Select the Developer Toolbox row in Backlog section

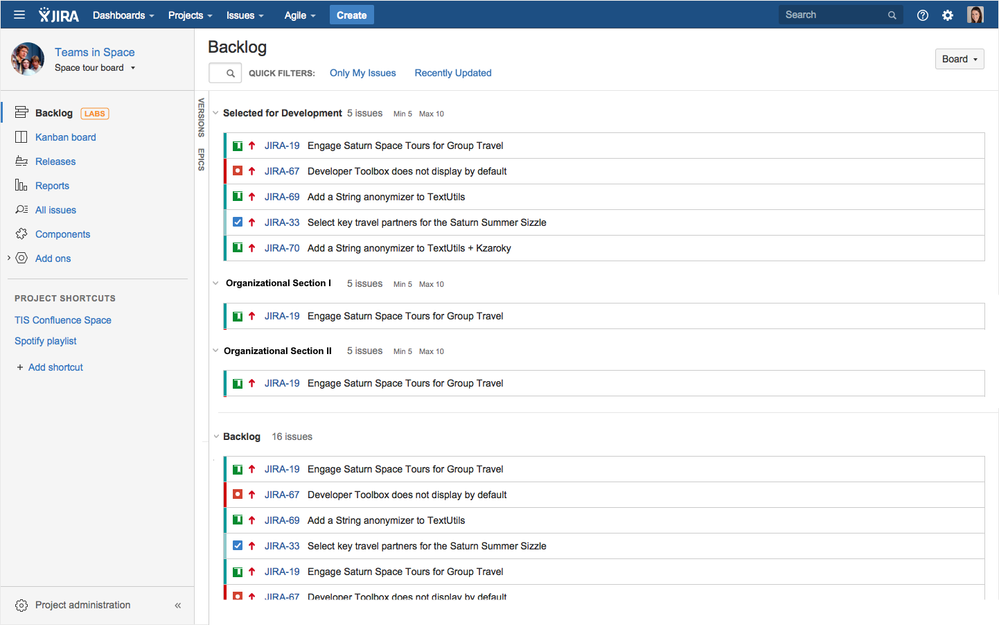tap(604, 494)
